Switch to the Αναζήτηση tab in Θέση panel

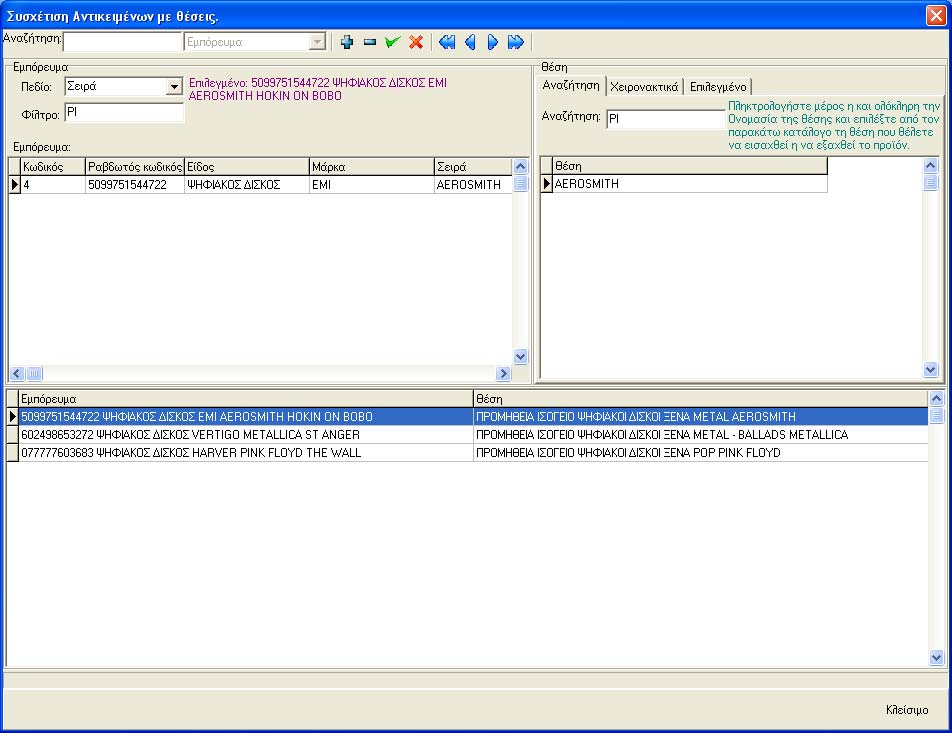tap(571, 86)
